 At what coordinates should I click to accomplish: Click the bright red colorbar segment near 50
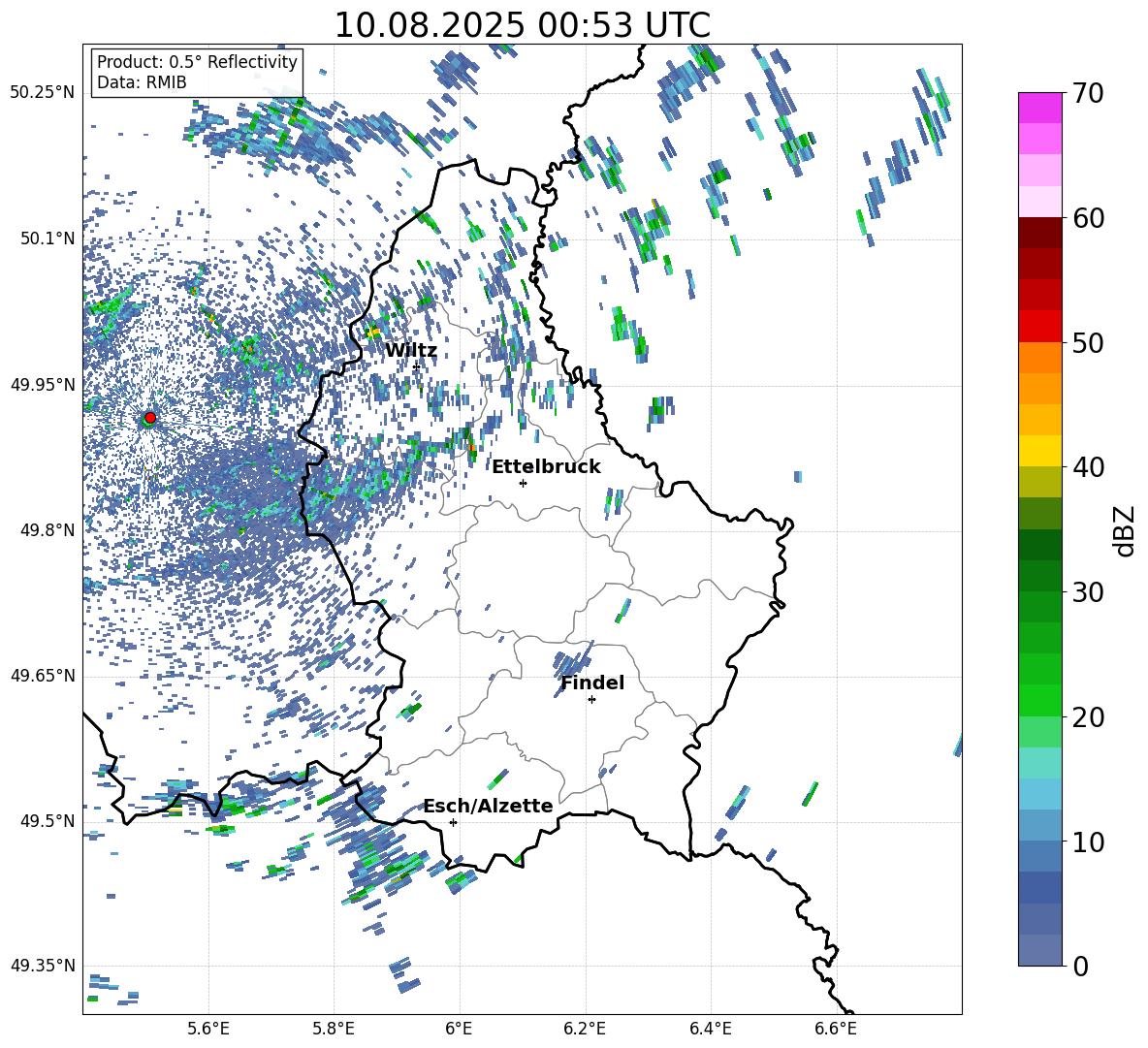[1039, 326]
